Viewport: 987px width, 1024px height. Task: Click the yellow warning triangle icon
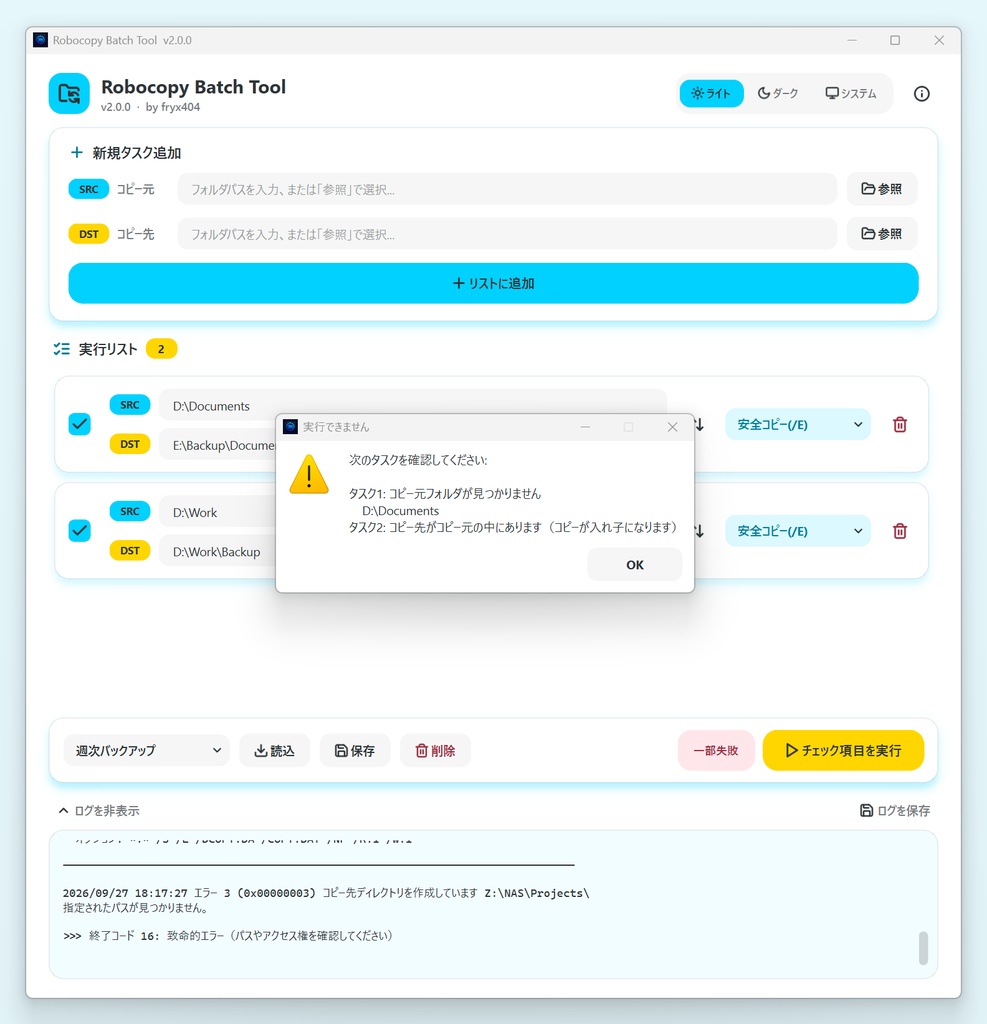[309, 474]
